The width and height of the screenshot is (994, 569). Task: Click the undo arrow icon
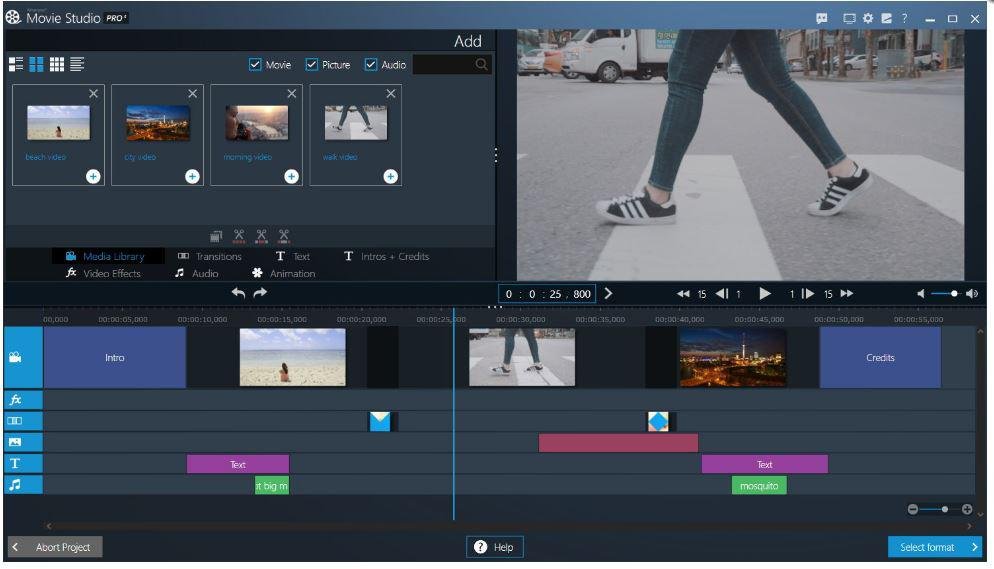coord(238,293)
